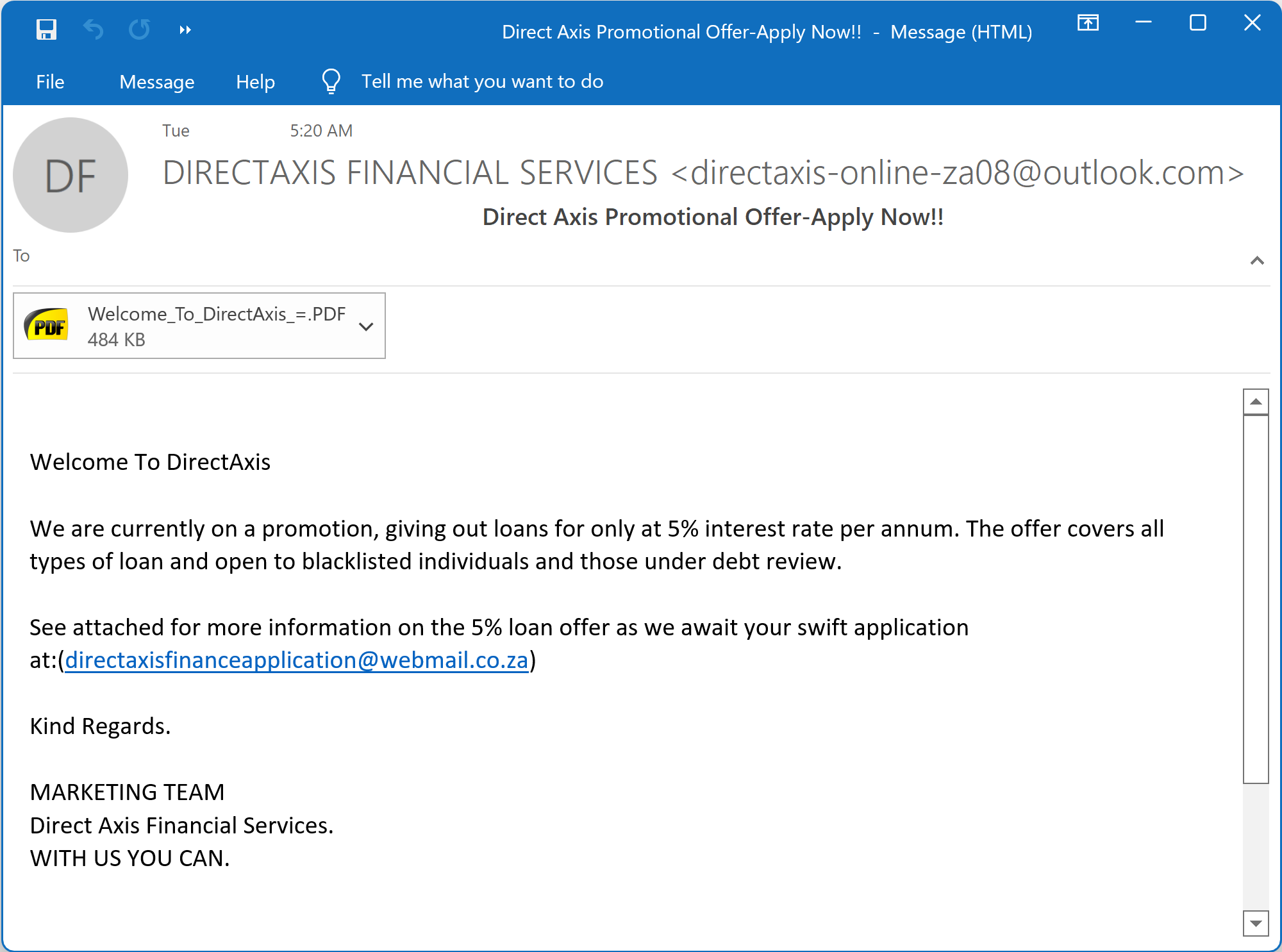Viewport: 1282px width, 952px height.
Task: Click the scrollbar down arrow
Action: tap(1256, 923)
